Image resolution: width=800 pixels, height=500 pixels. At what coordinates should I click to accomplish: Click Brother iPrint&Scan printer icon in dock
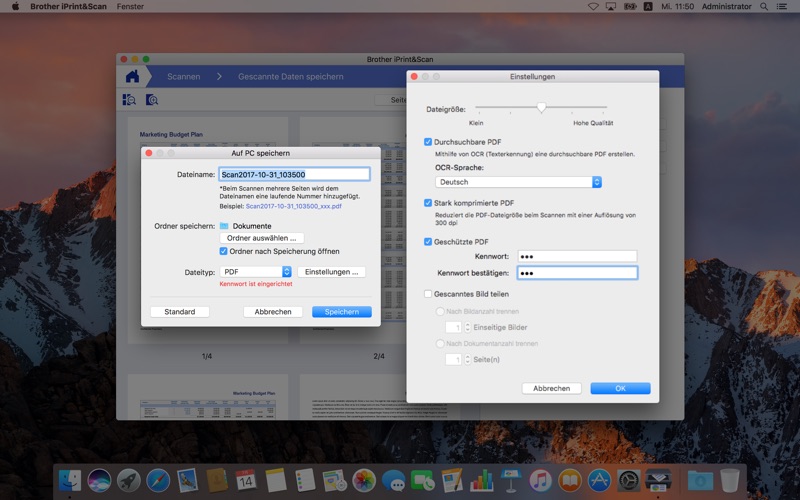tap(658, 480)
